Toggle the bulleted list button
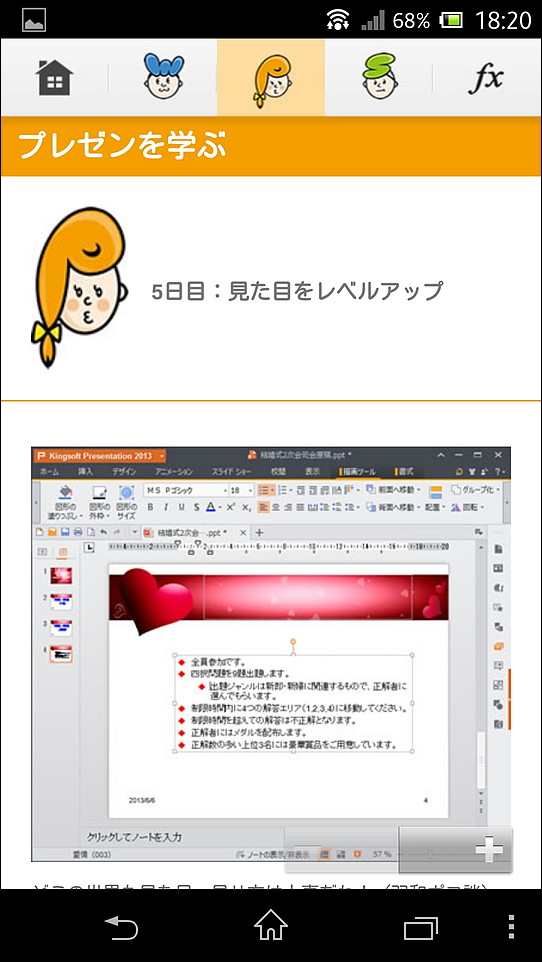The width and height of the screenshot is (542, 962). pos(266,490)
